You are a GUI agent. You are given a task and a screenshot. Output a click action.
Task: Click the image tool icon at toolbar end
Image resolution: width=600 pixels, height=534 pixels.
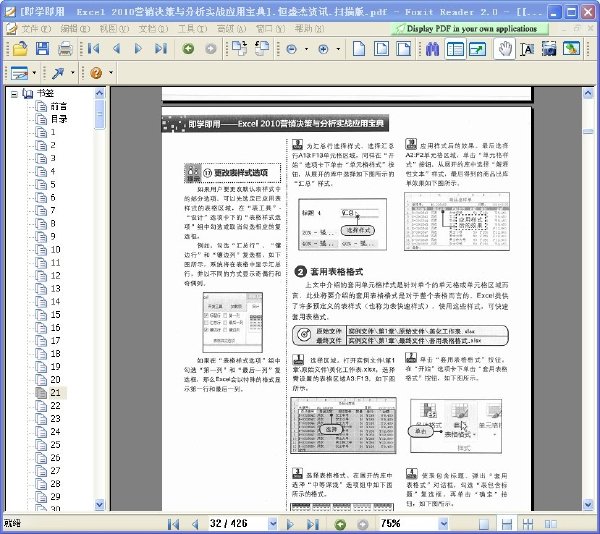pos(571,49)
